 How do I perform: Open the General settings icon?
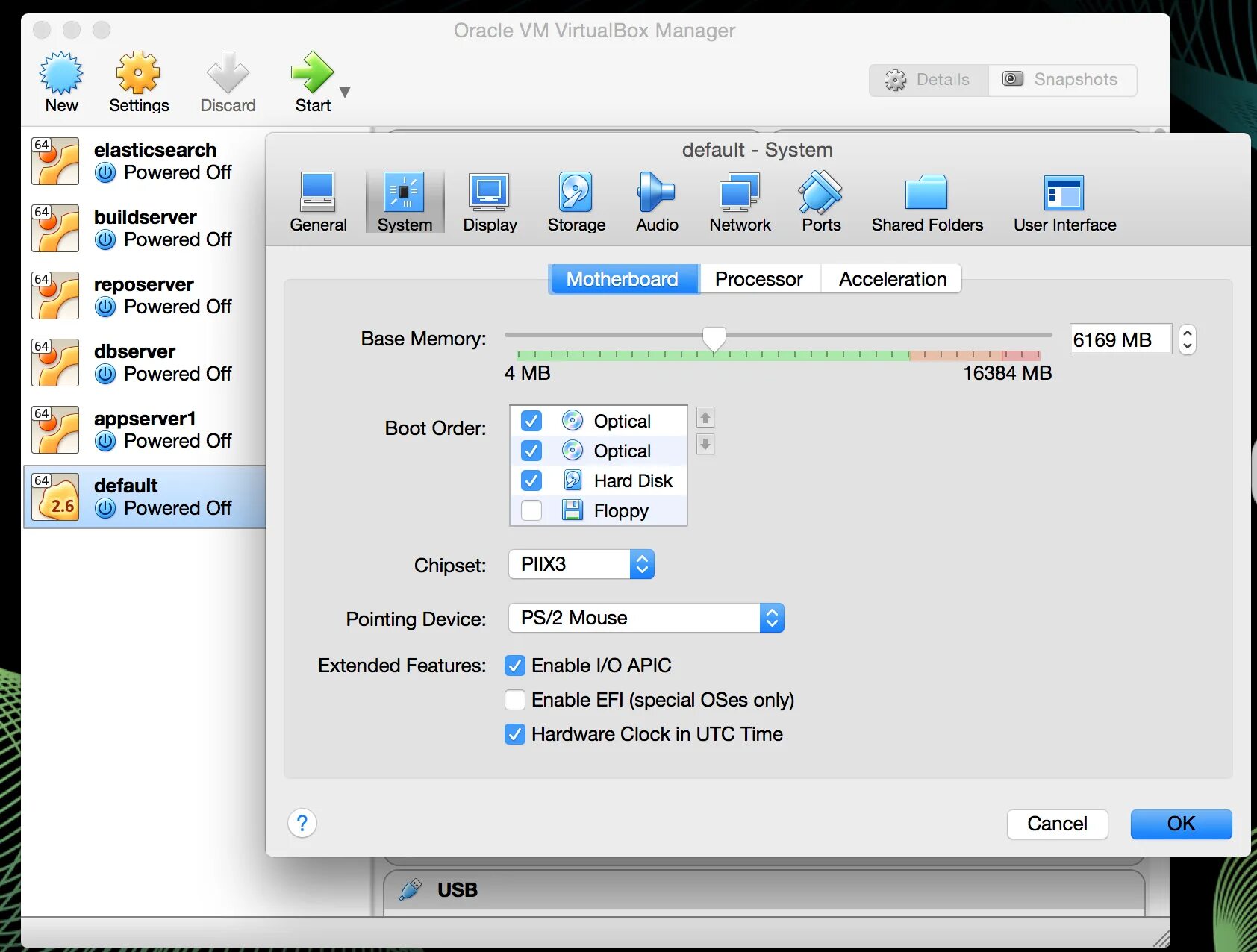tap(318, 200)
